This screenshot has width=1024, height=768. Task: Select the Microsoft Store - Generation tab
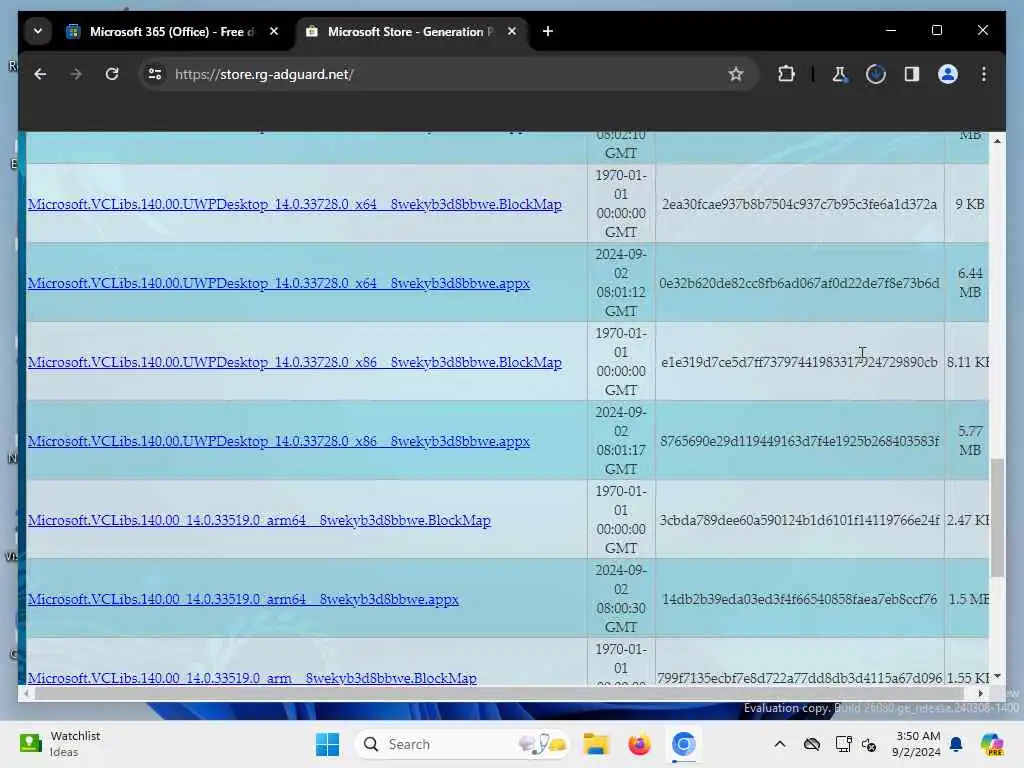[x=410, y=31]
